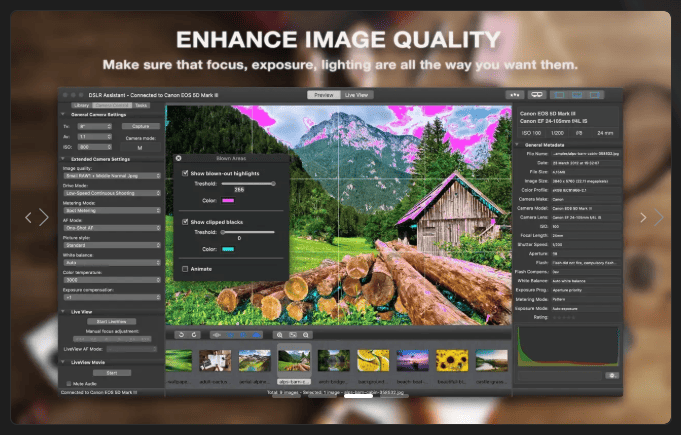Switch to the Tasks tab

tap(141, 105)
